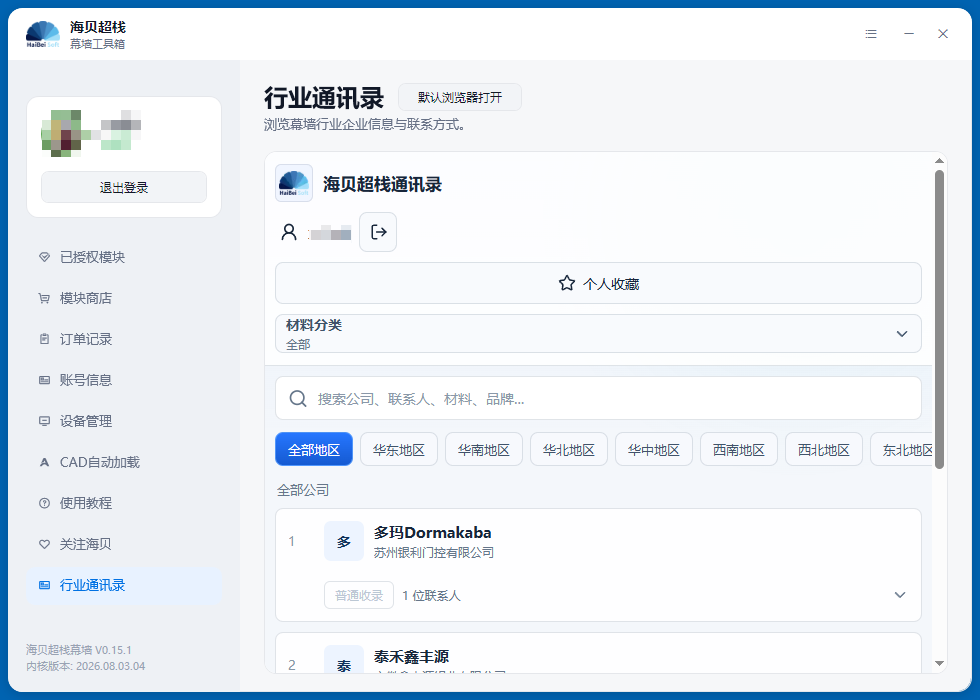Image resolution: width=980 pixels, height=700 pixels.
Task: Select the 华南地区 region filter
Action: click(x=484, y=449)
